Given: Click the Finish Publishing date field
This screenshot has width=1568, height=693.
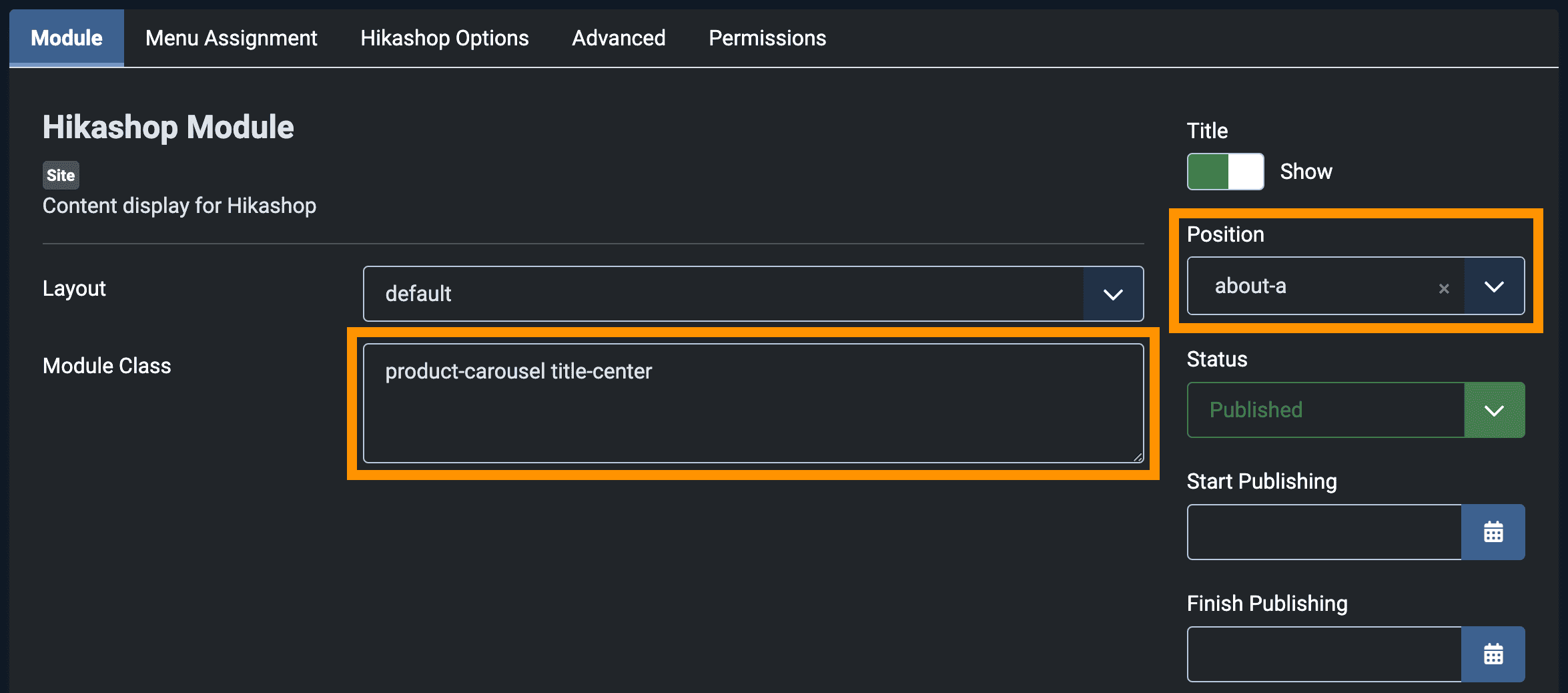Looking at the screenshot, I should (x=1324, y=654).
